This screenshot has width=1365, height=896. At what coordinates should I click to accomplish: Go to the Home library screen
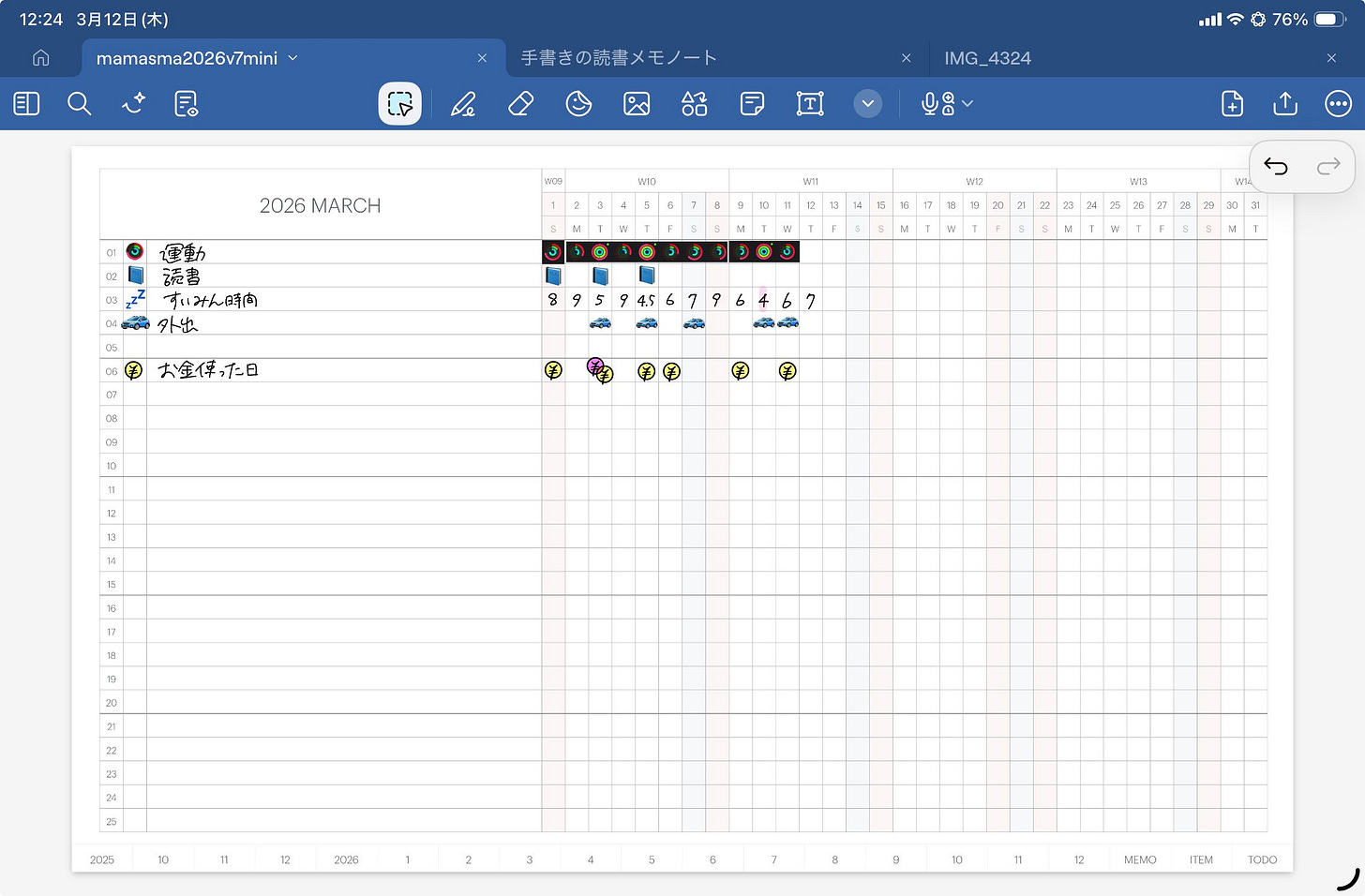click(40, 58)
